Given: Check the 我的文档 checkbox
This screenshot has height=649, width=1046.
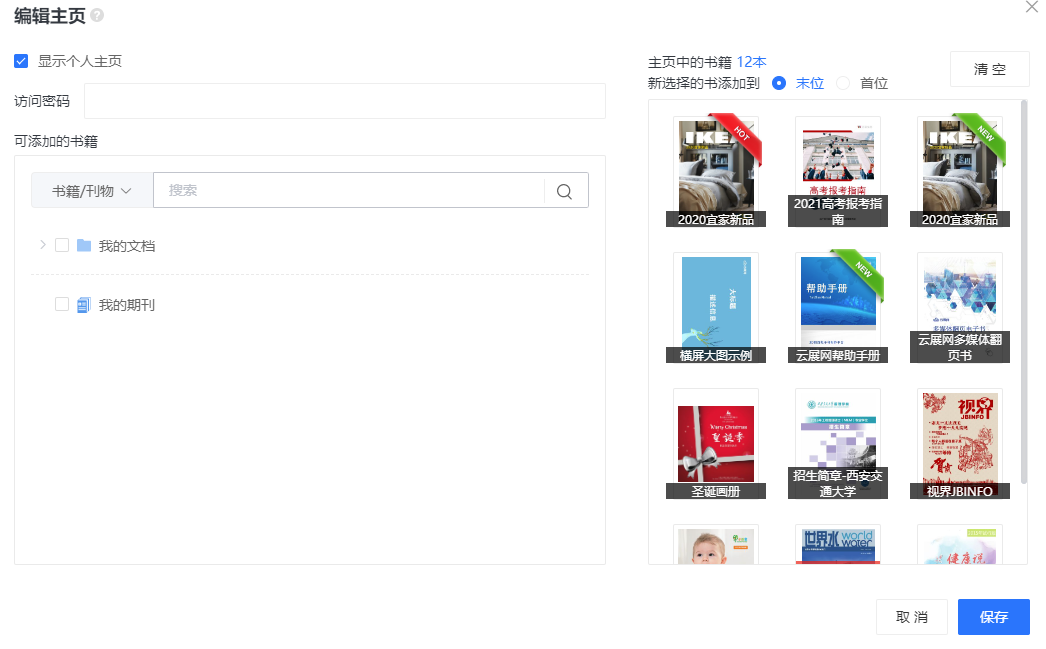Looking at the screenshot, I should pyautogui.click(x=62, y=245).
